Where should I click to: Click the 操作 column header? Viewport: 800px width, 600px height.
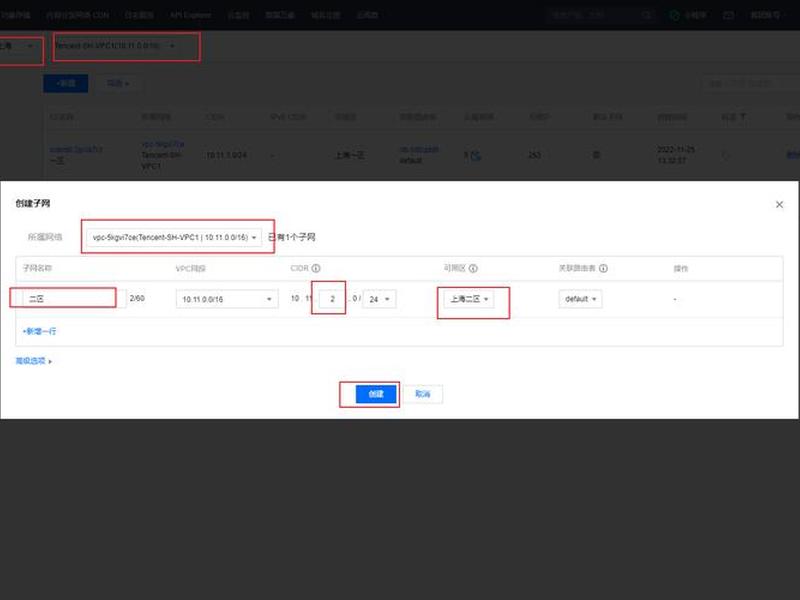(681, 268)
